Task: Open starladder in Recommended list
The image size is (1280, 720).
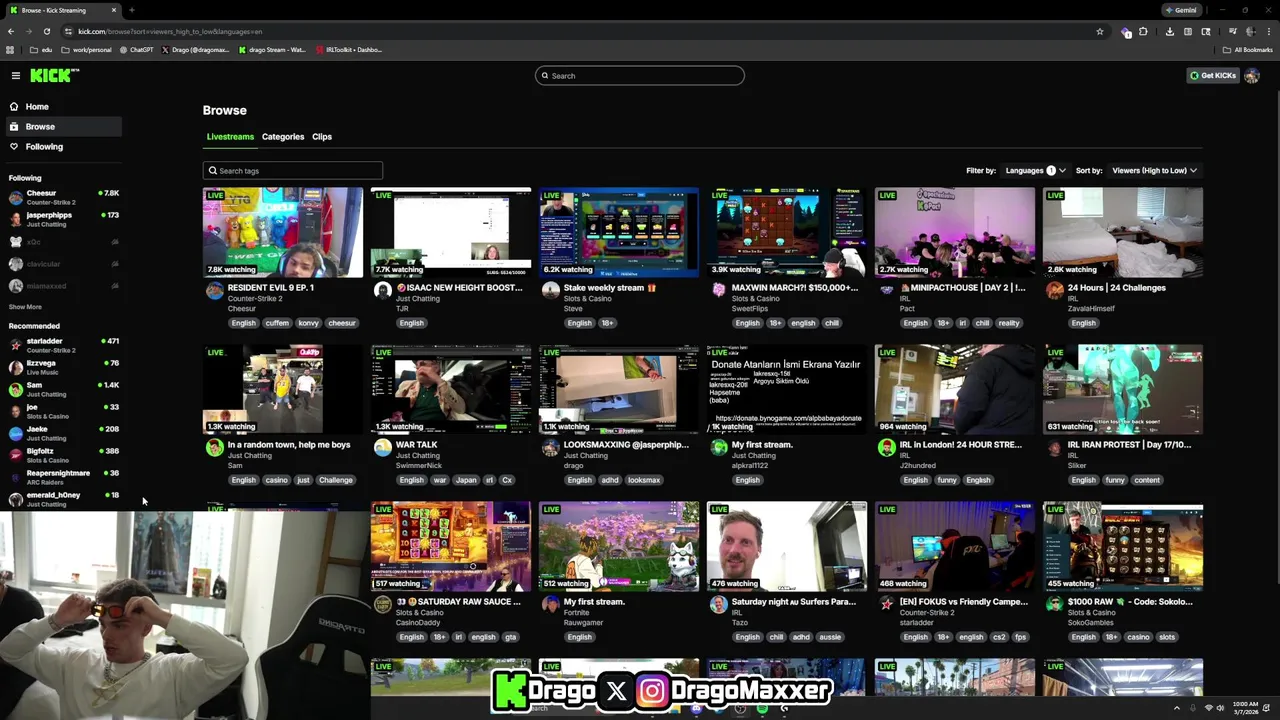Action: 62,345
